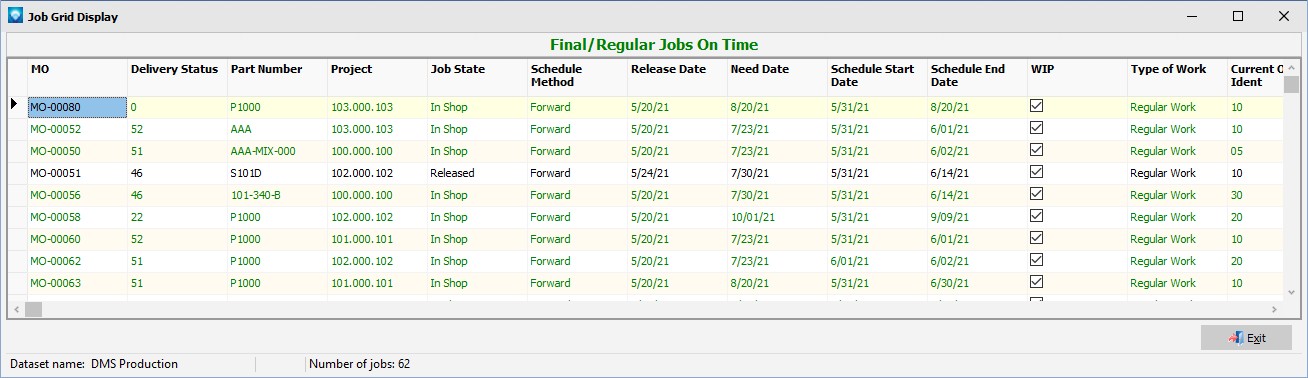Select the current row indicator arrow
Screen dimensions: 1308x378
14,103
